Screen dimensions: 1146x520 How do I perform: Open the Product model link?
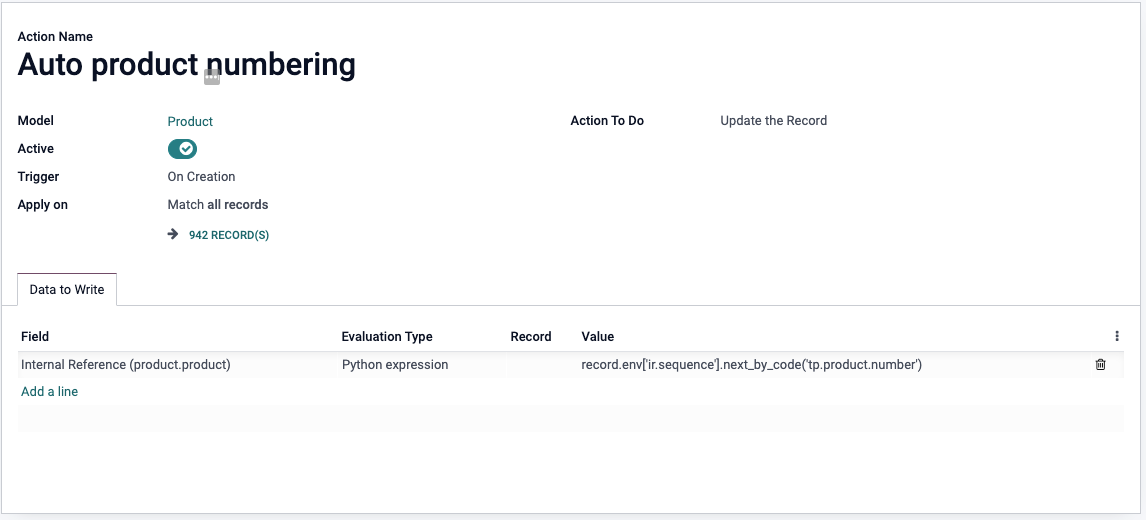(190, 121)
